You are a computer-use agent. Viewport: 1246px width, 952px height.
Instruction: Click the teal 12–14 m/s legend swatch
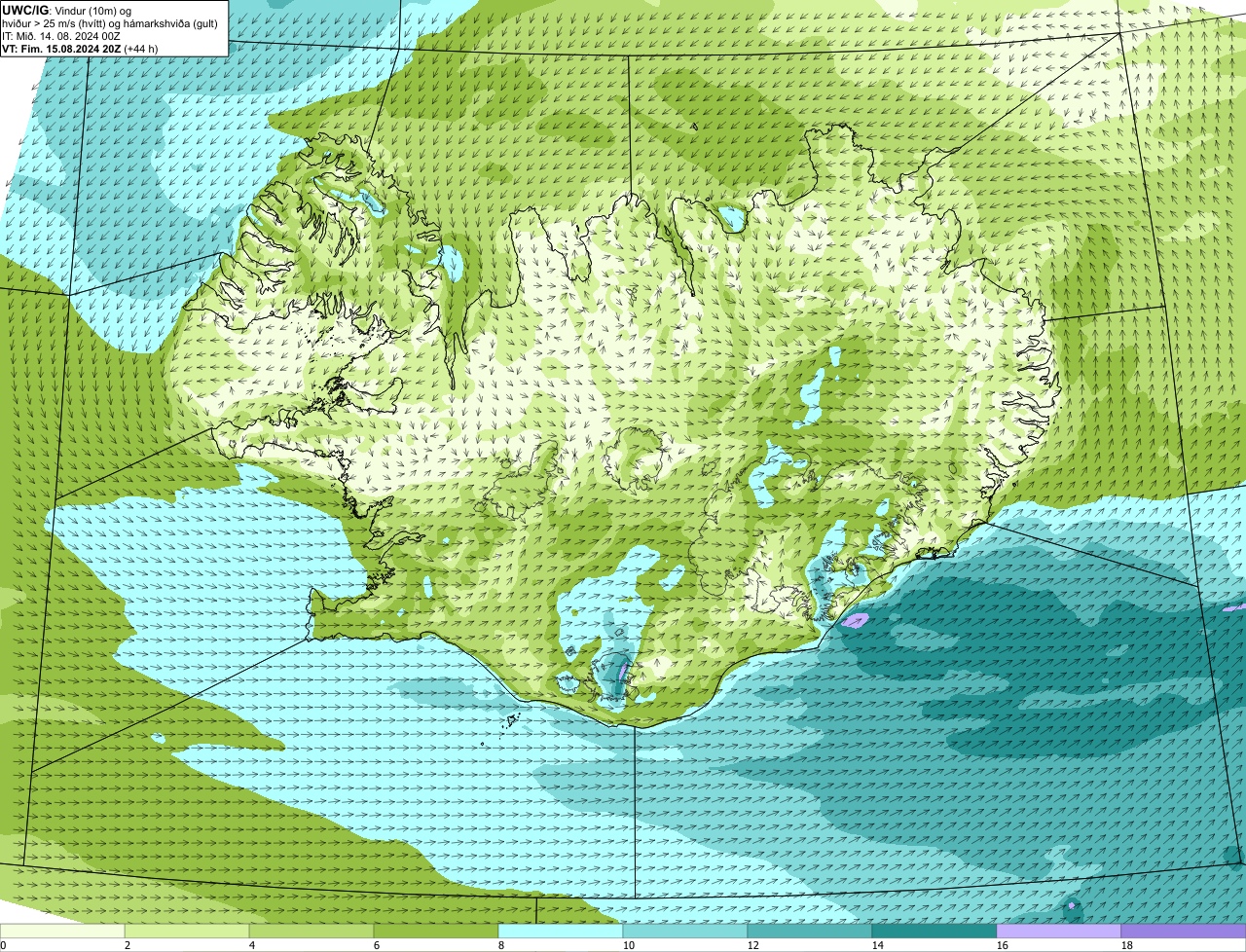(x=810, y=931)
